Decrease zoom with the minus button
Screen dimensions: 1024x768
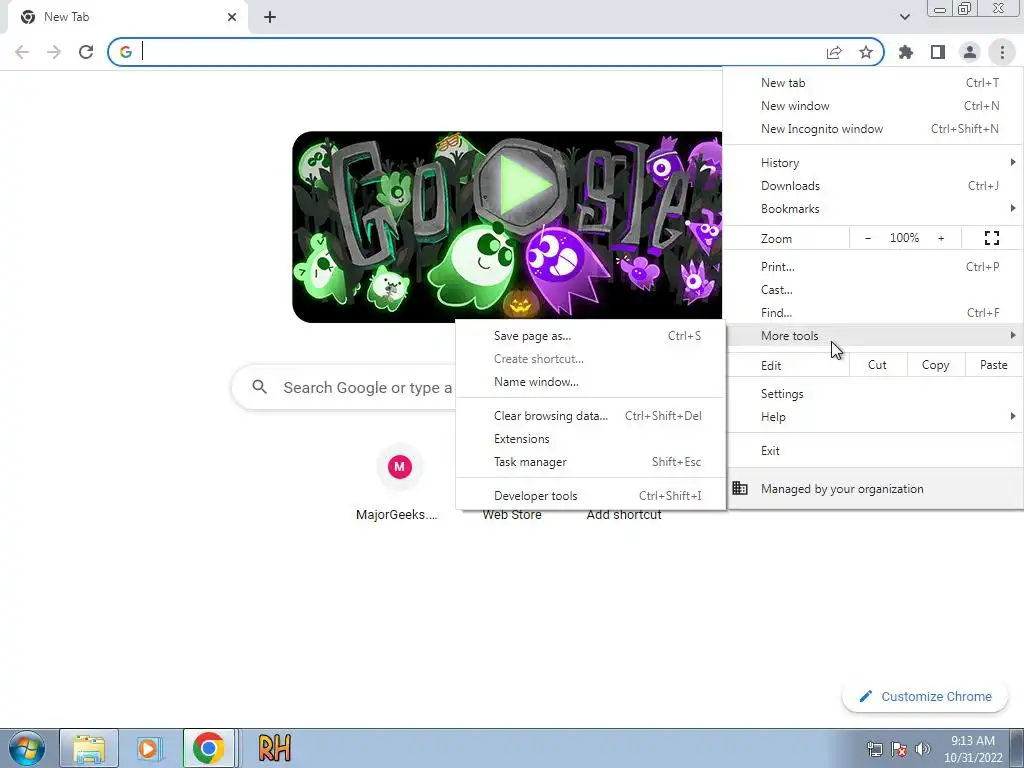click(x=868, y=238)
